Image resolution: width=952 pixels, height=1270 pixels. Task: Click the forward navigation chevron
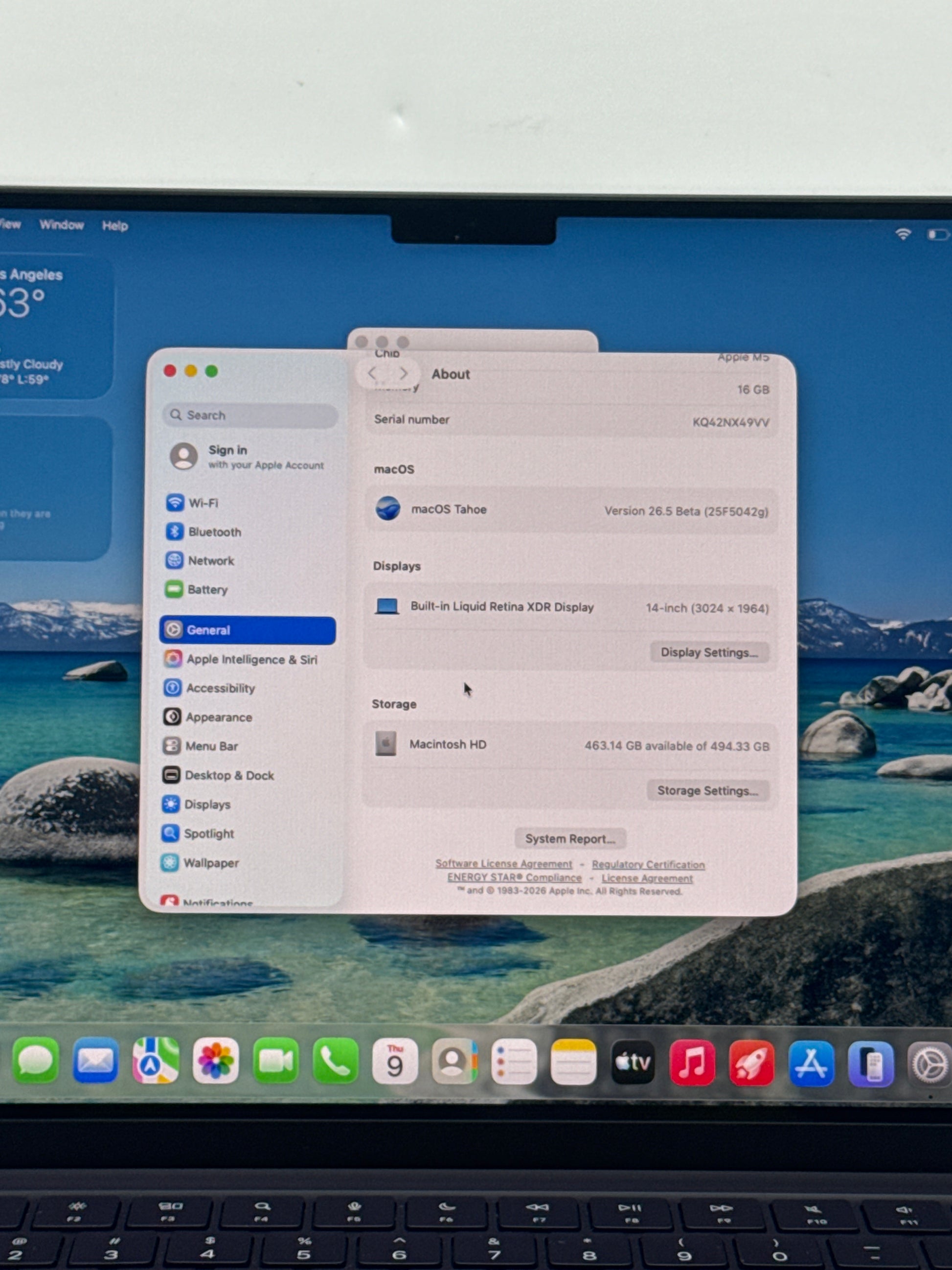(404, 374)
